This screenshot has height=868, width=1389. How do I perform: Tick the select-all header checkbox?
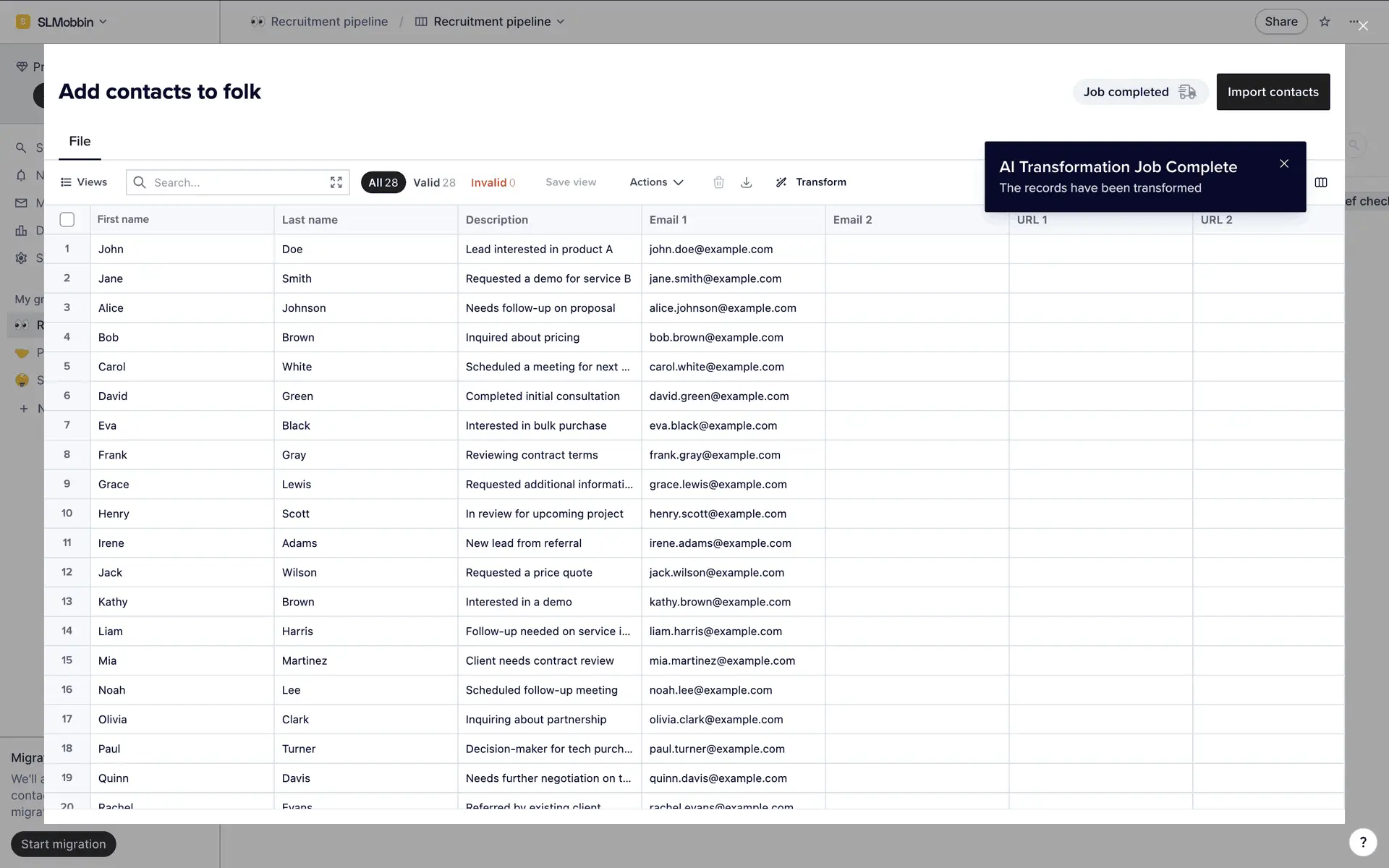click(67, 219)
